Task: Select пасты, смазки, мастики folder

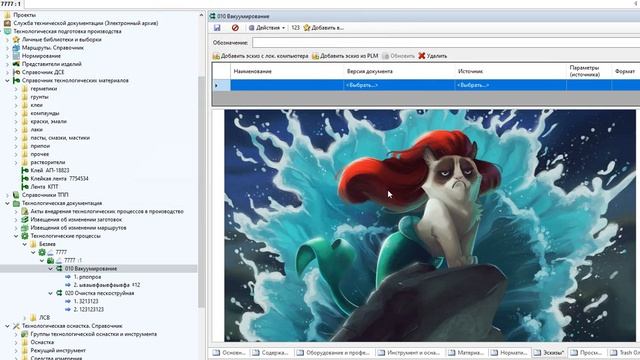Action: 60,138
